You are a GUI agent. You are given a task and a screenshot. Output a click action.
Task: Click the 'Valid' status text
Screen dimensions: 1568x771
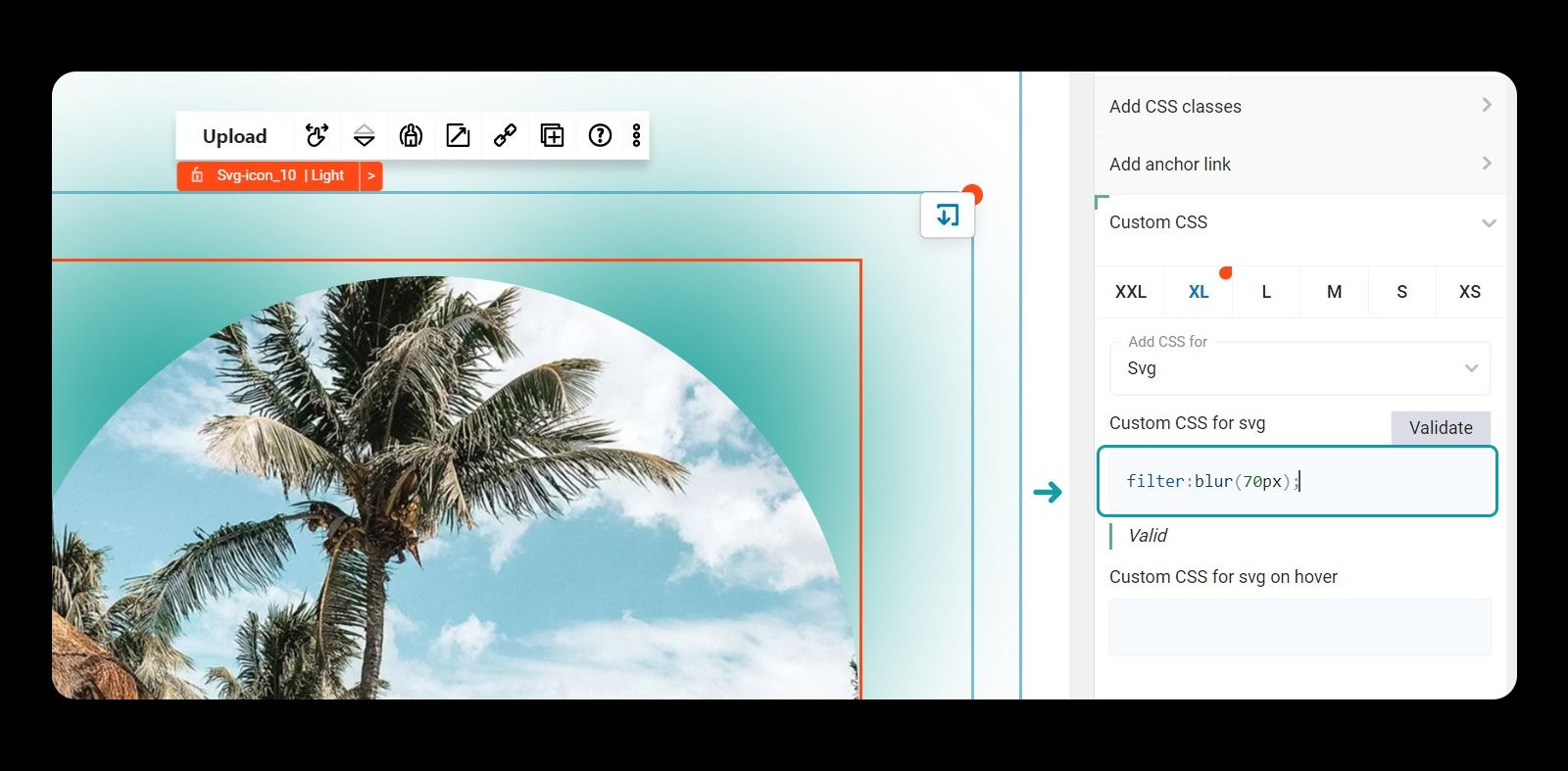[x=1147, y=536]
